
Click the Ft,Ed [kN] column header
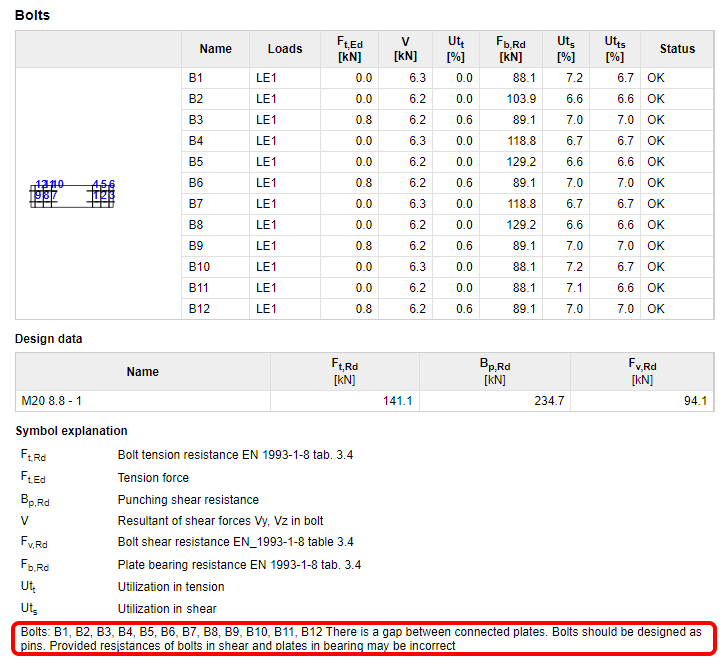click(350, 49)
